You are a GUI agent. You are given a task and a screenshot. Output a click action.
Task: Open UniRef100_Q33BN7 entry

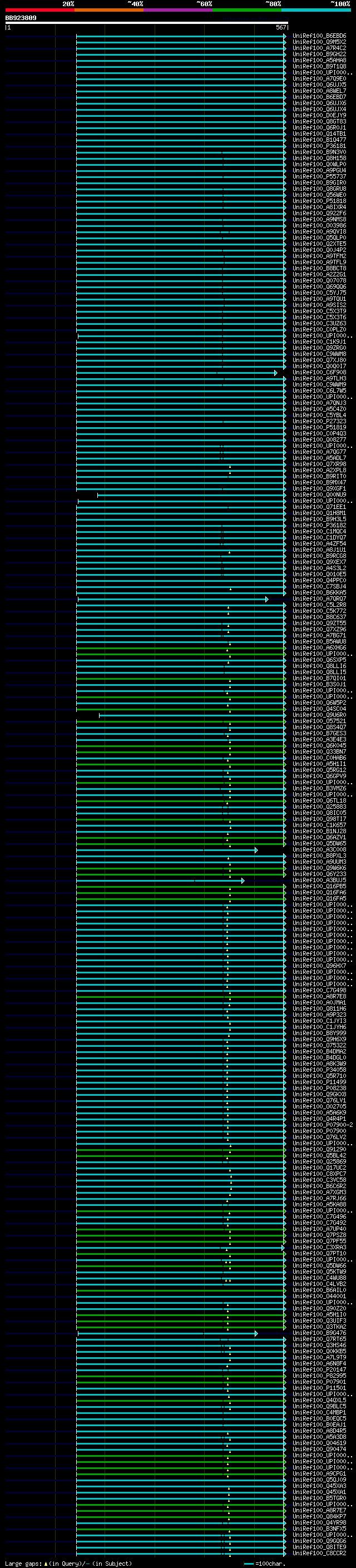click(319, 752)
